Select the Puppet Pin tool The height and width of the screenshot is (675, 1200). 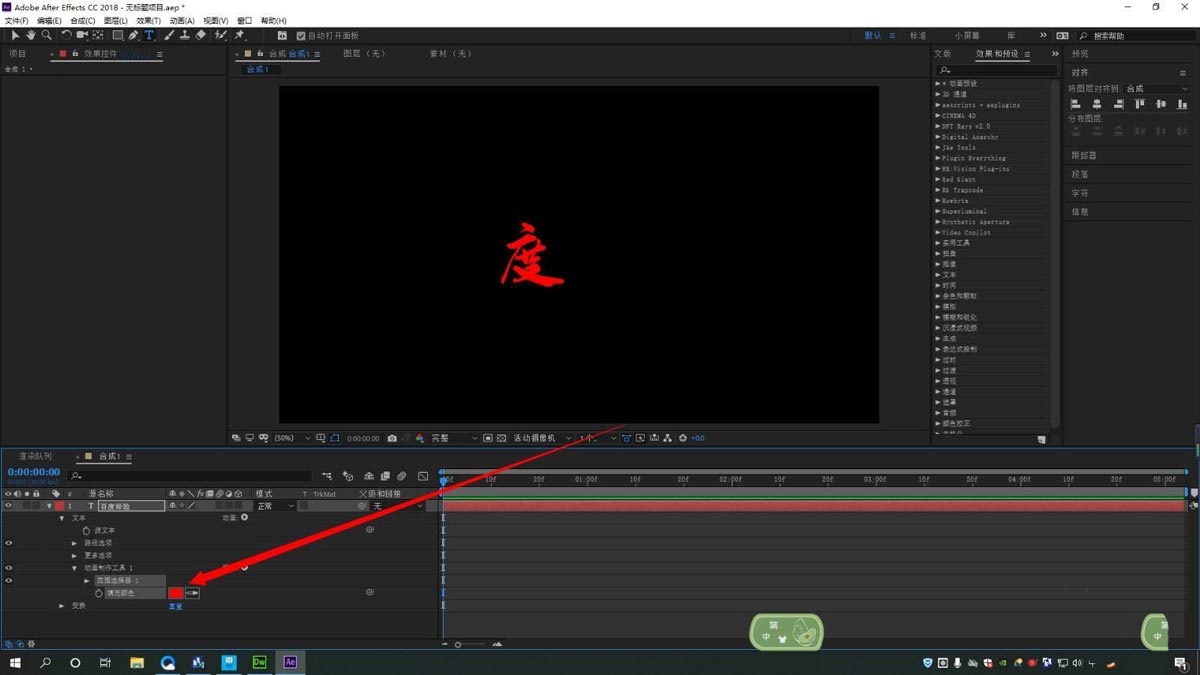(240, 35)
